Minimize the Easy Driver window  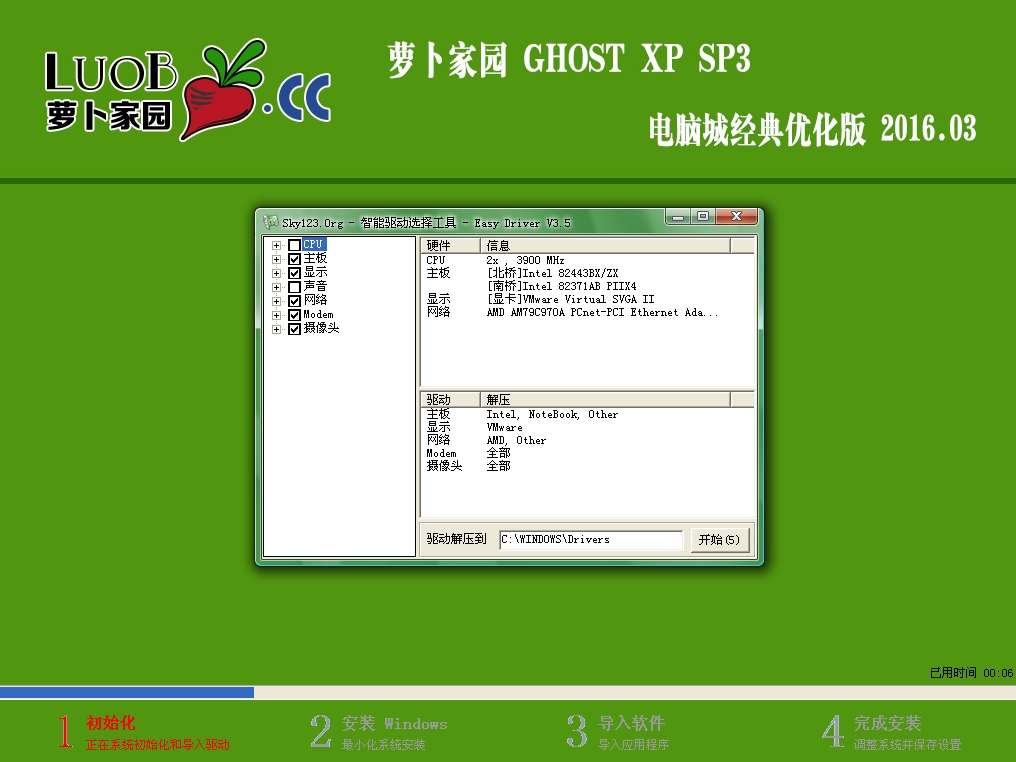click(x=678, y=216)
